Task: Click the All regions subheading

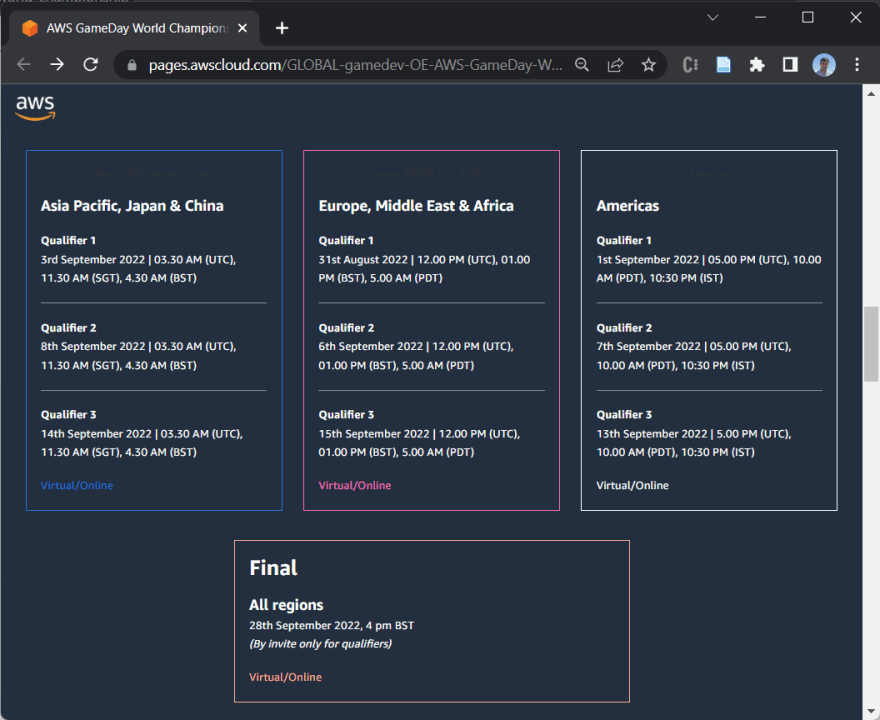Action: pos(286,605)
